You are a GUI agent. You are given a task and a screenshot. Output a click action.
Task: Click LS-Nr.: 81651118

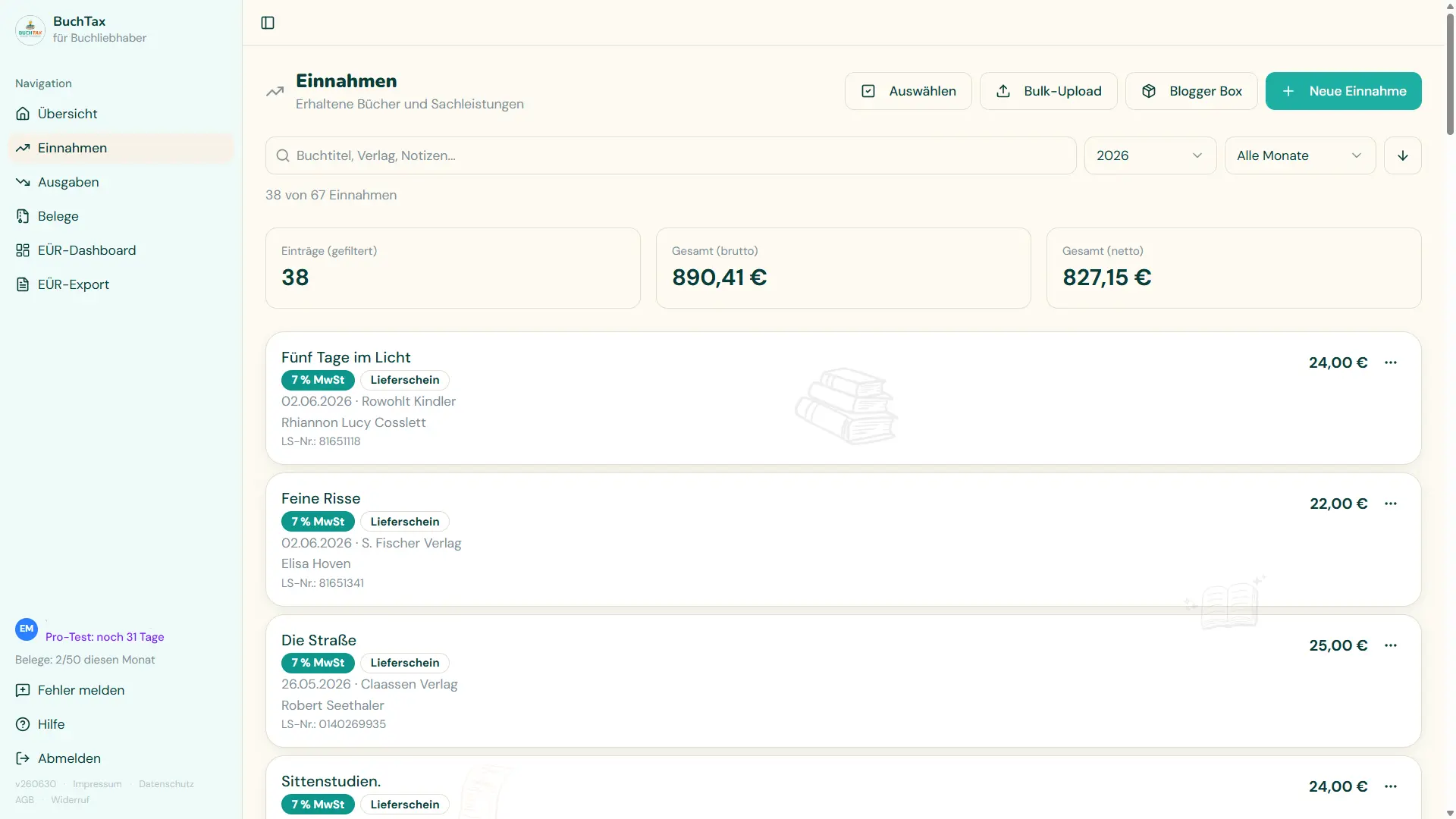pos(321,441)
